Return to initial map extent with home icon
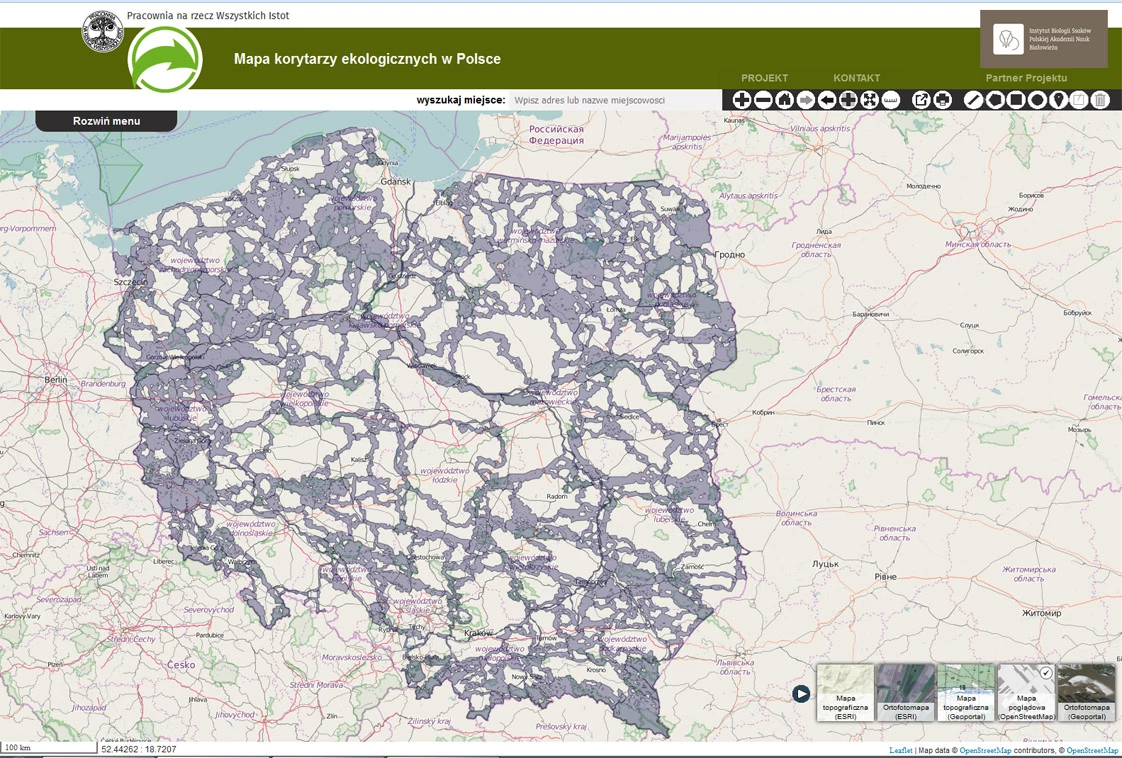Image resolution: width=1122 pixels, height=758 pixels. (x=784, y=99)
